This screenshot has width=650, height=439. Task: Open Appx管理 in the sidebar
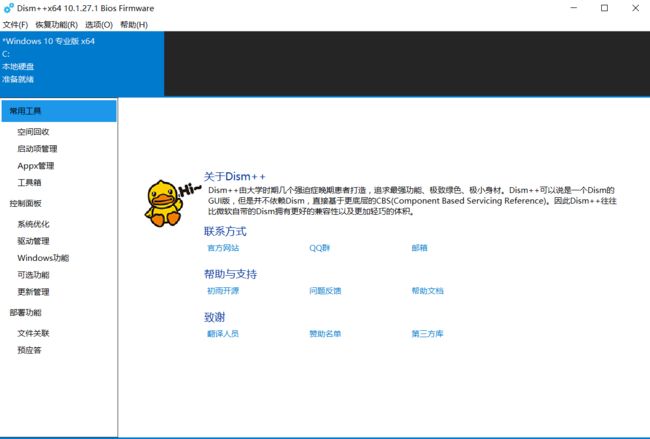(36, 166)
